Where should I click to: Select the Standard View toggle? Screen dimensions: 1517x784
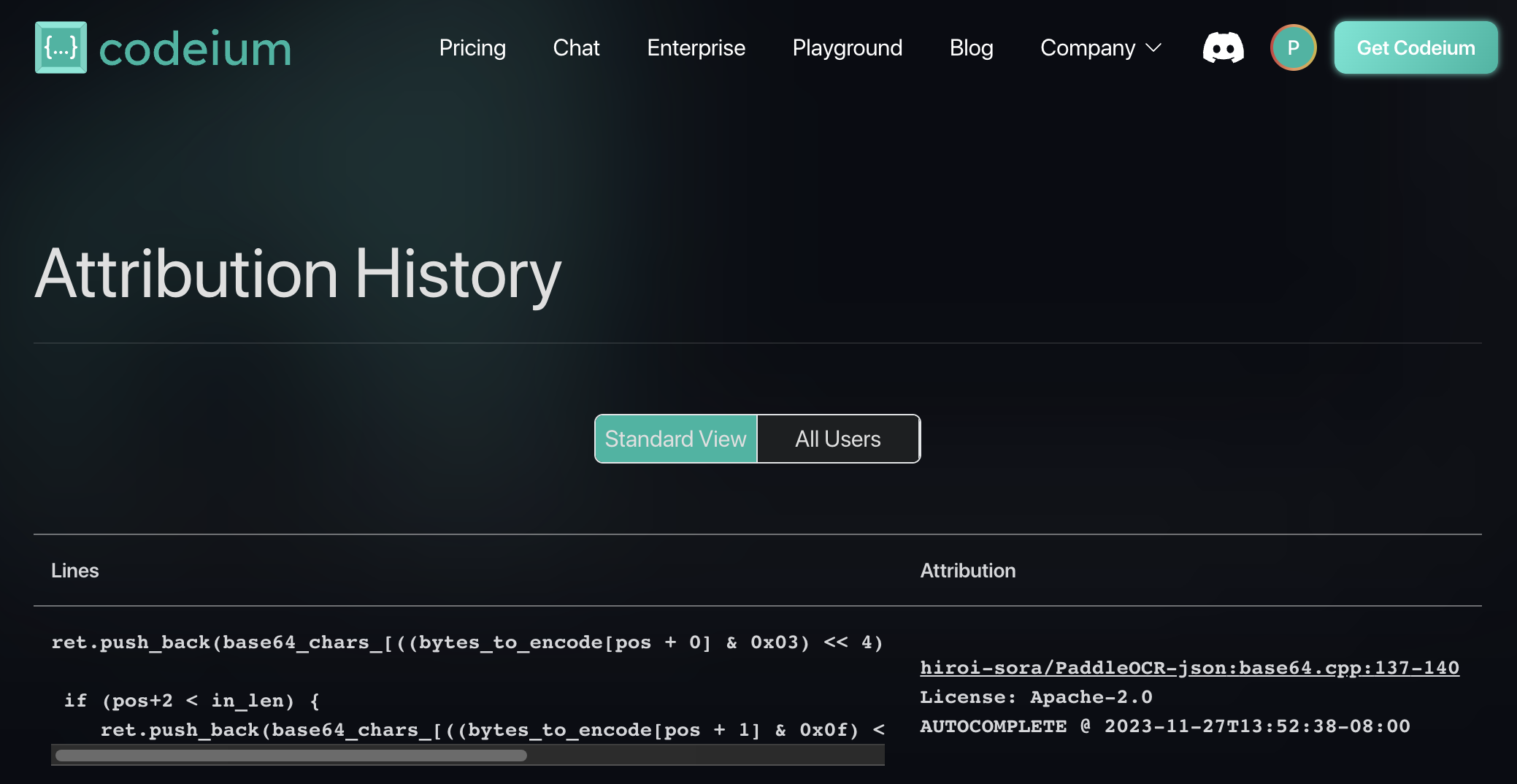pyautogui.click(x=676, y=439)
